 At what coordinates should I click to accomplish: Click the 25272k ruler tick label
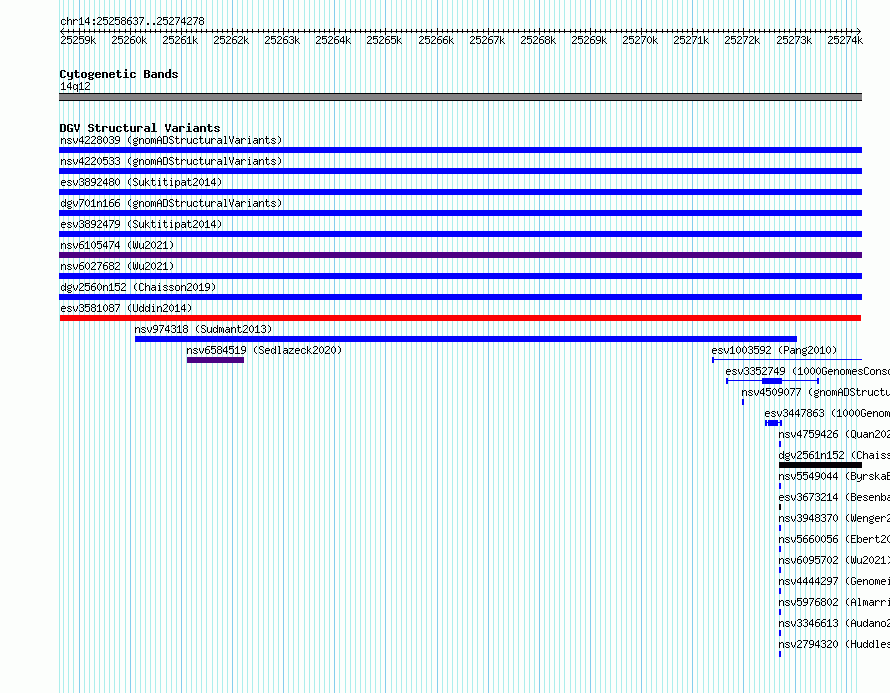tap(742, 40)
